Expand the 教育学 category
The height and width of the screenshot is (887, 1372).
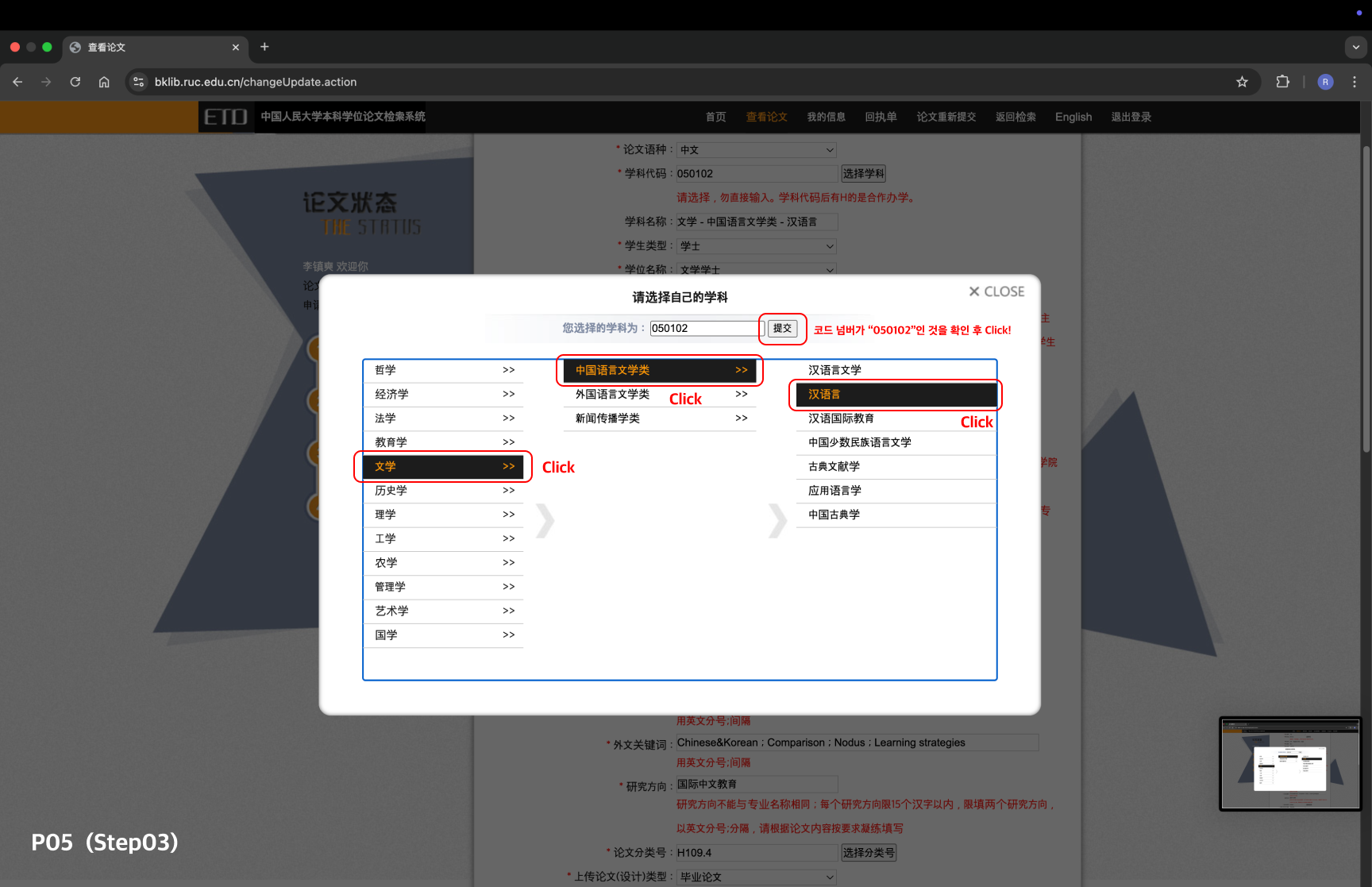click(444, 442)
